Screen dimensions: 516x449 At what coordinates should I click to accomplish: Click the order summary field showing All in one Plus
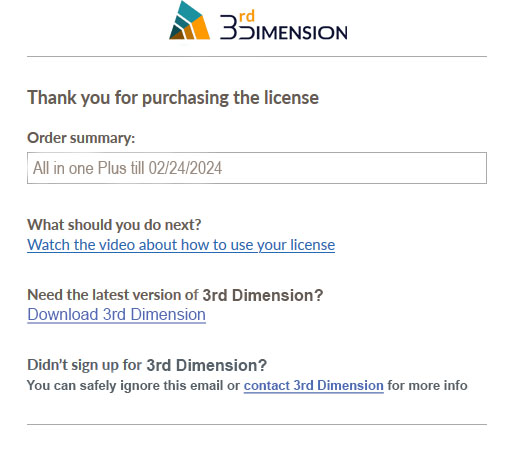pyautogui.click(x=257, y=168)
